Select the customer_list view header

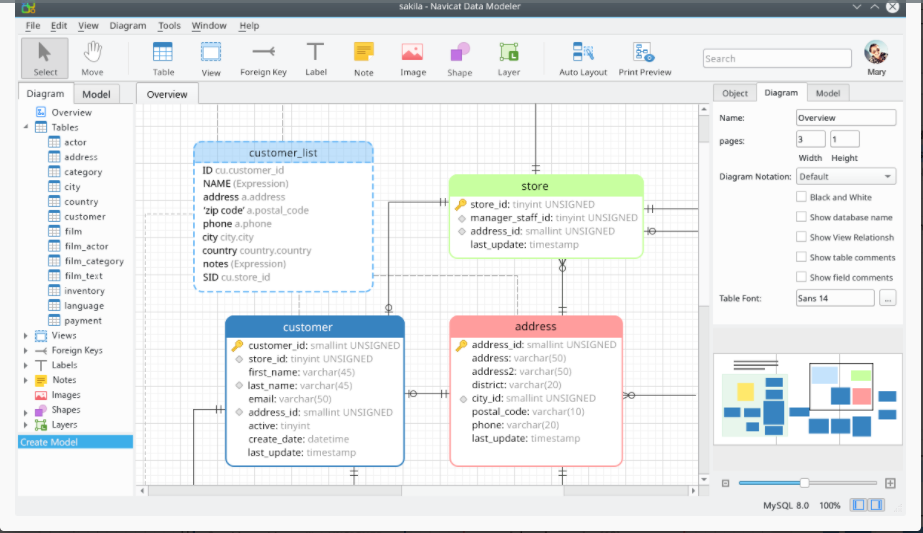pyautogui.click(x=283, y=153)
